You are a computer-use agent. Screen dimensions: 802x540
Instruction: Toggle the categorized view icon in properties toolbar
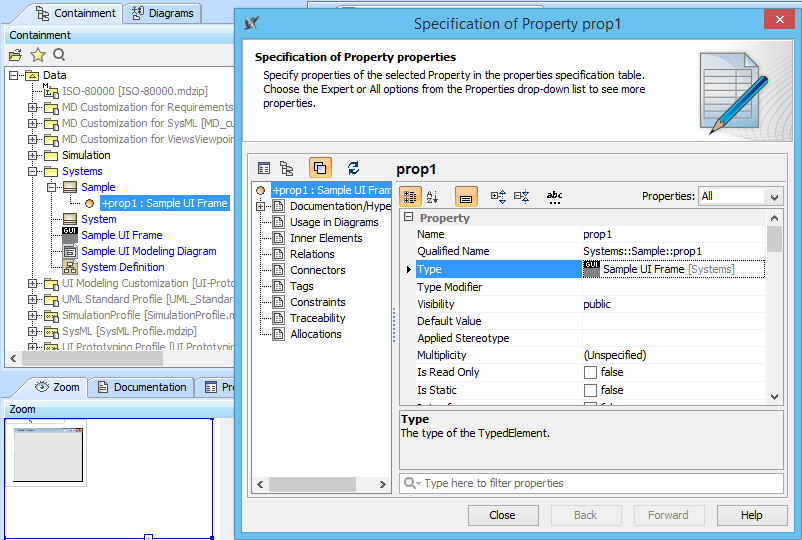tap(410, 196)
